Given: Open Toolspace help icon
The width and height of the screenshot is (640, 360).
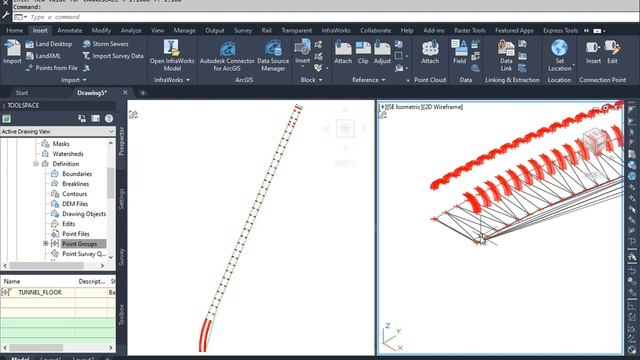Looking at the screenshot, I should click(x=109, y=118).
